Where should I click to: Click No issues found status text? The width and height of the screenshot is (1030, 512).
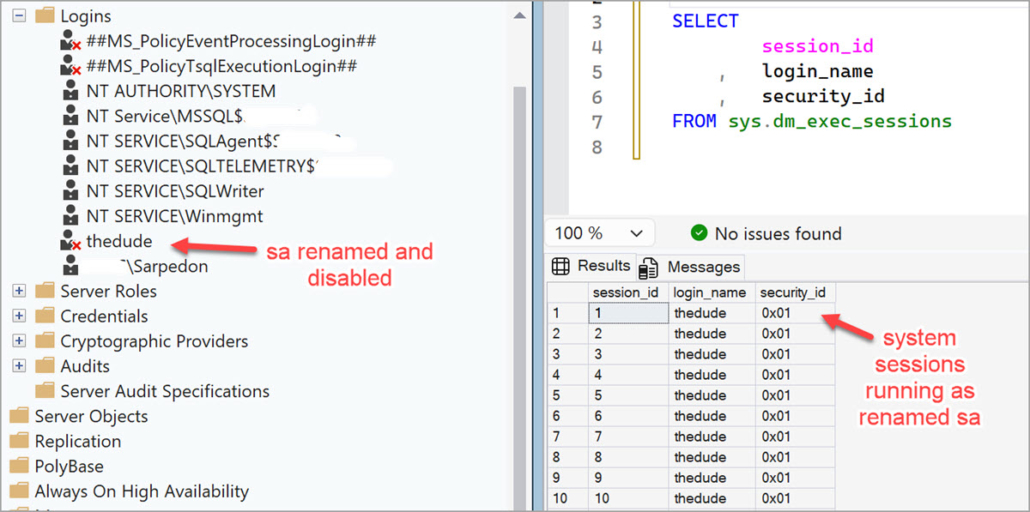tap(778, 233)
